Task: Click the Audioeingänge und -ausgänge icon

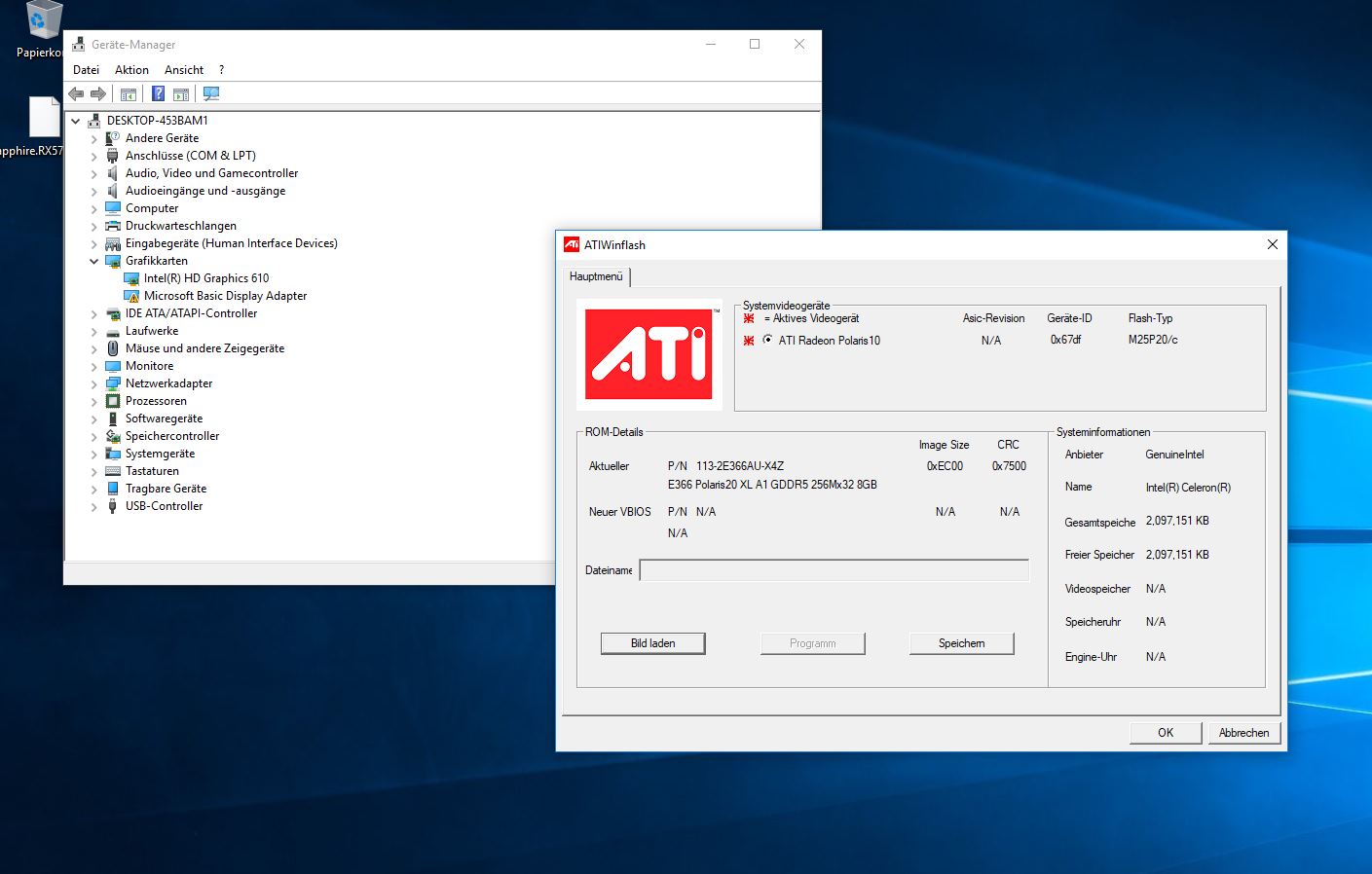Action: 113,191
